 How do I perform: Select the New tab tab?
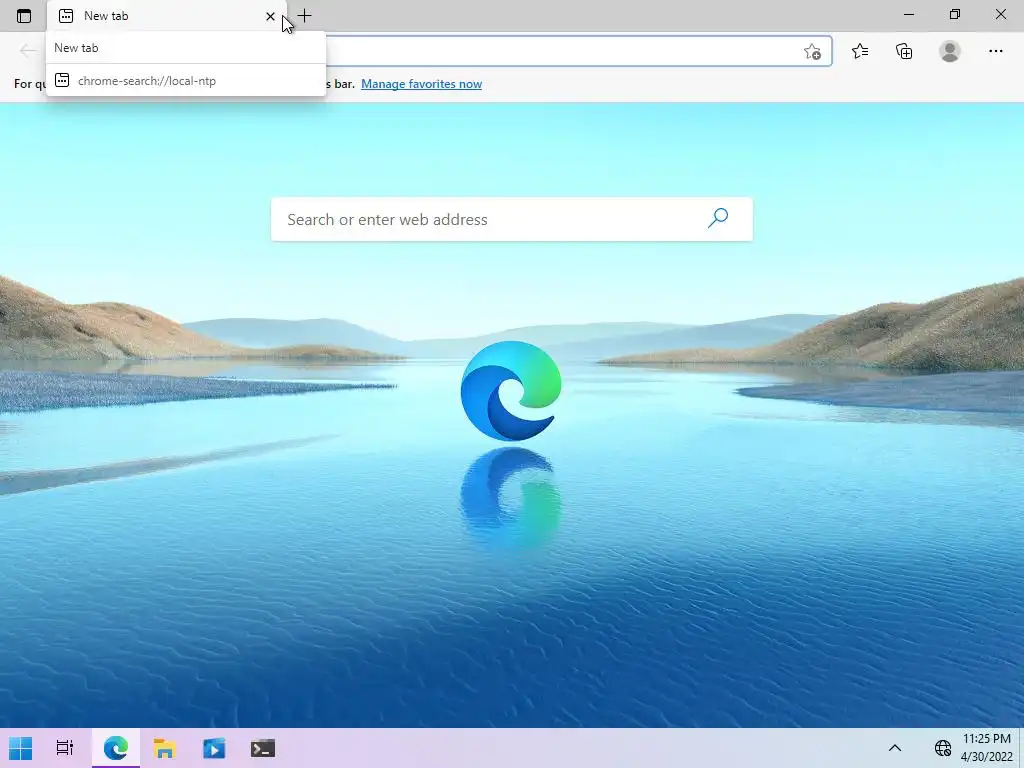point(167,16)
